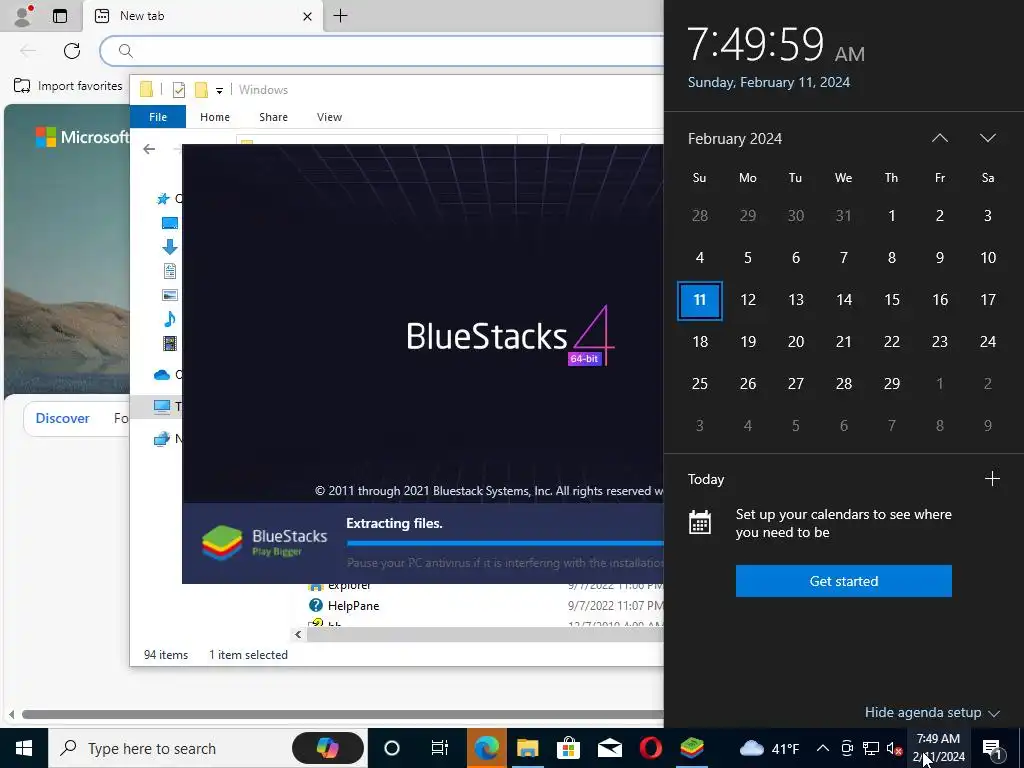Open the Share ribbon tab in File Explorer

pyautogui.click(x=273, y=117)
